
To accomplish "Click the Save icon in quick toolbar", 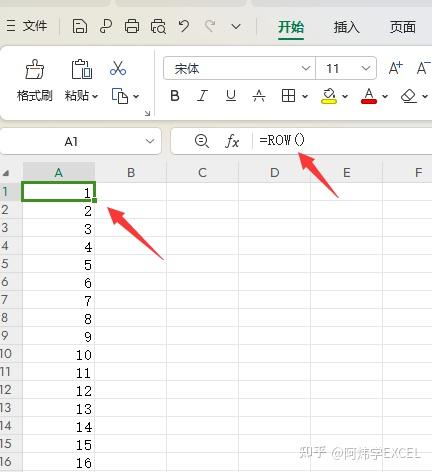I will [x=80, y=26].
